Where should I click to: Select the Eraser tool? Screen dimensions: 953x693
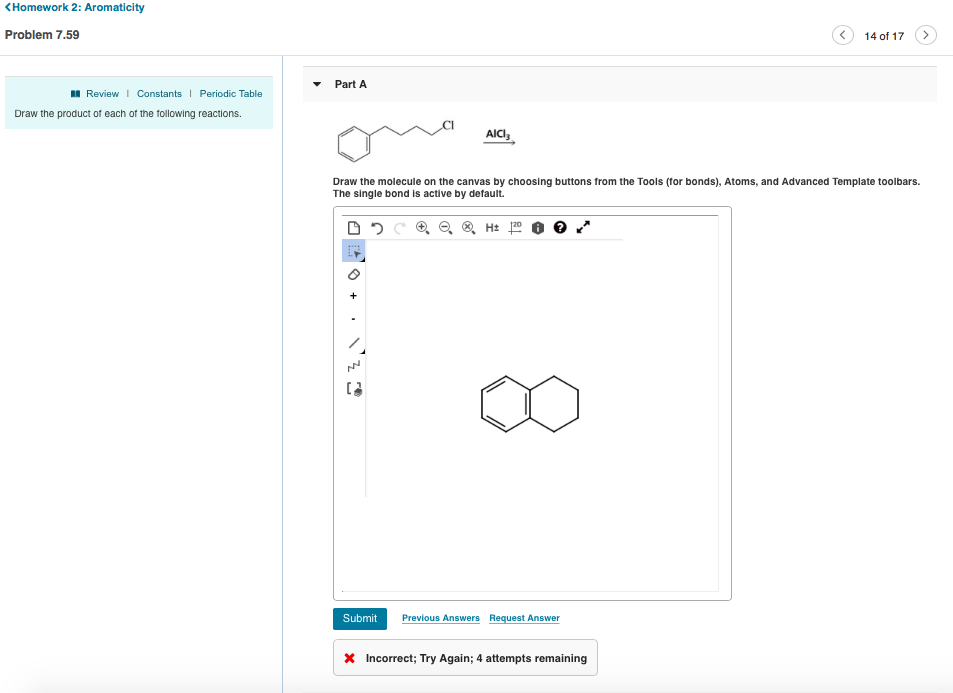point(353,274)
